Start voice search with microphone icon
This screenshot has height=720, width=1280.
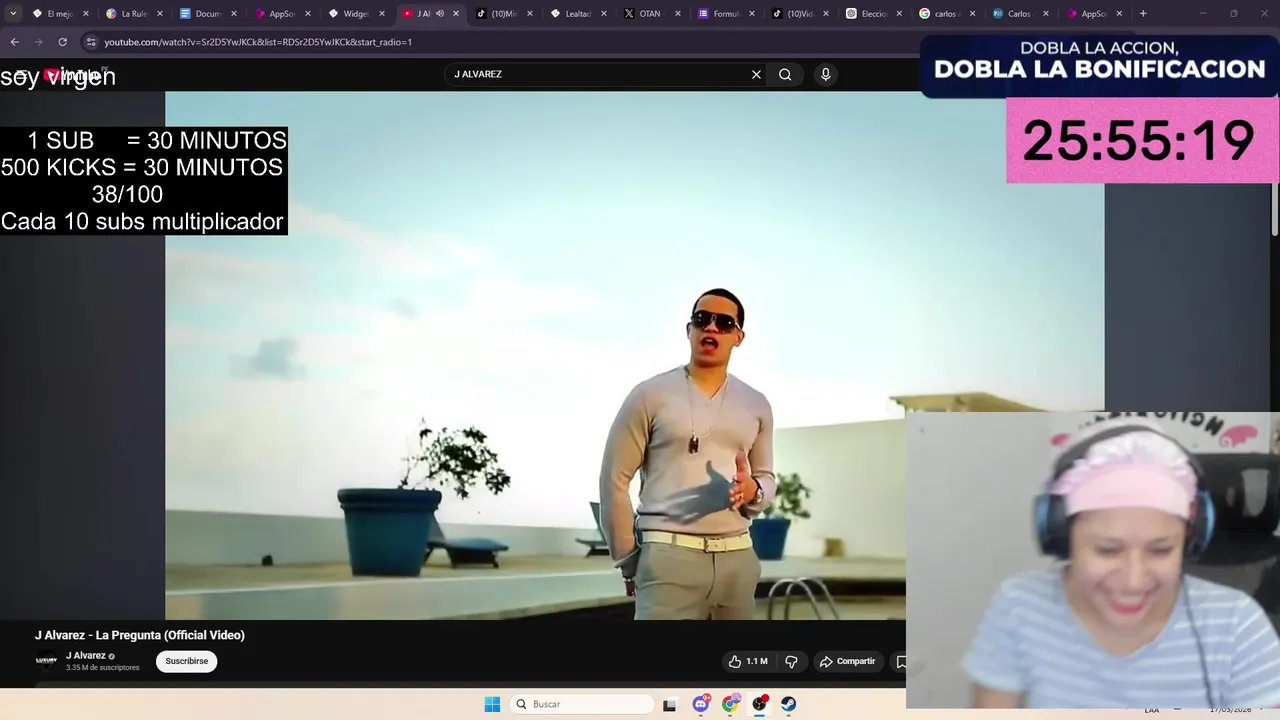pos(825,74)
